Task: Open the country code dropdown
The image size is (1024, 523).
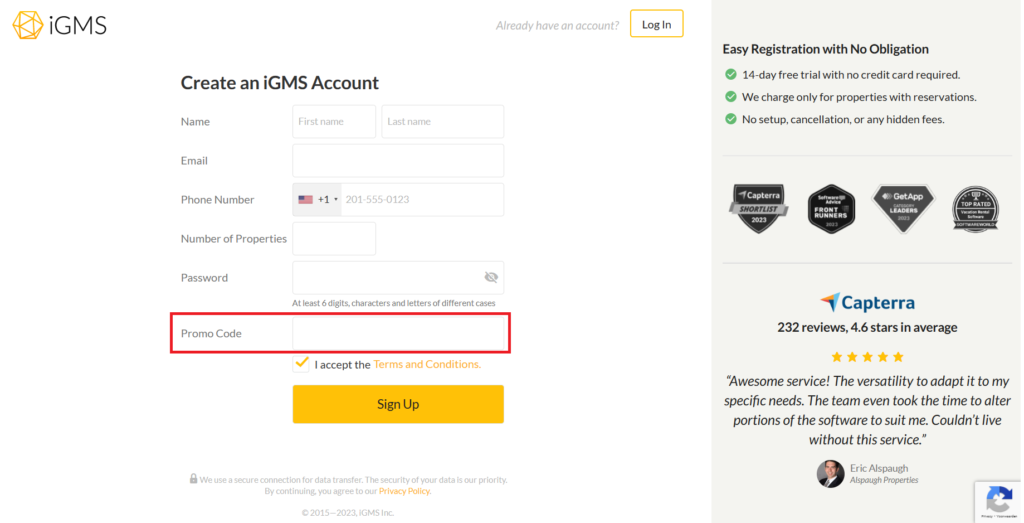Action: (318, 199)
